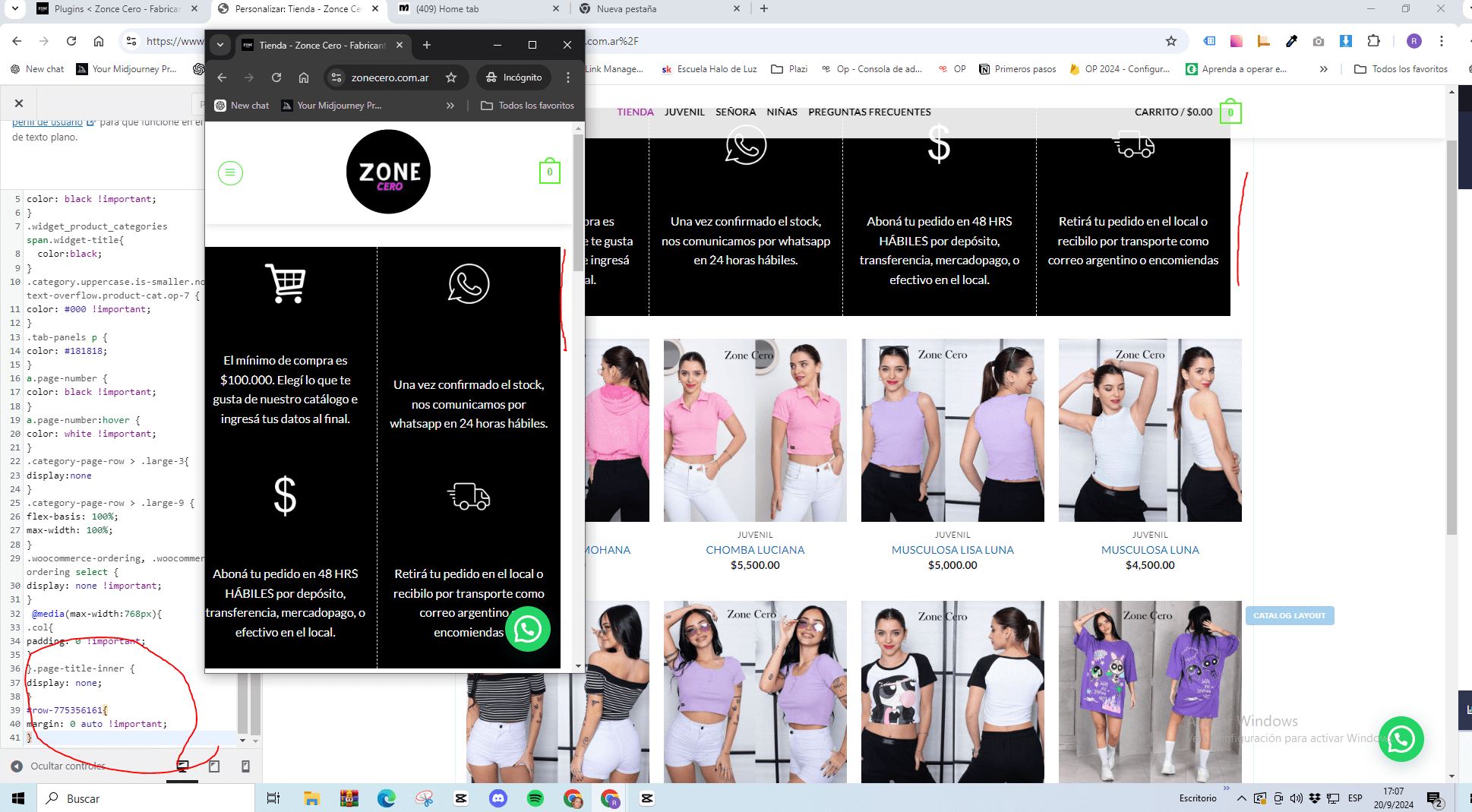Open File Explorer from the taskbar
This screenshot has height=812, width=1472.
pos(311,798)
